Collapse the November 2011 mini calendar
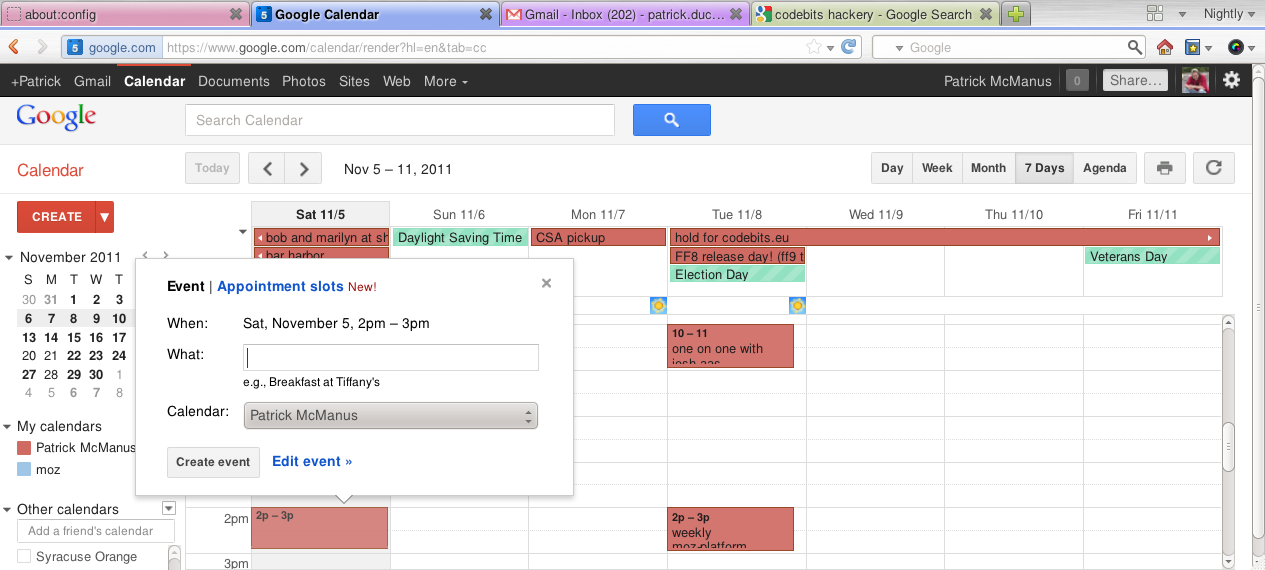Viewport: 1265px width, 570px height. click(x=9, y=257)
